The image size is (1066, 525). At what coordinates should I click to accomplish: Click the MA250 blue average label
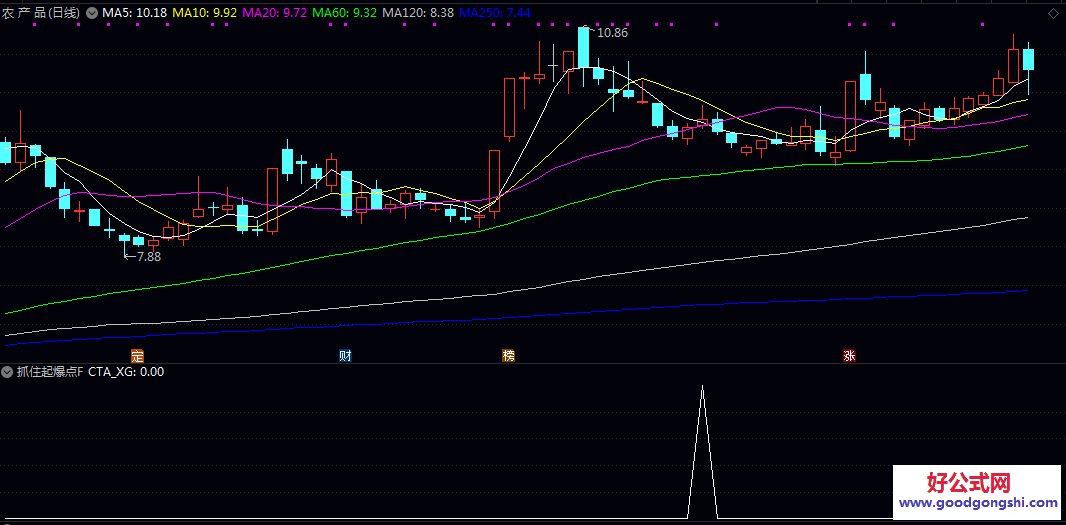pos(495,13)
